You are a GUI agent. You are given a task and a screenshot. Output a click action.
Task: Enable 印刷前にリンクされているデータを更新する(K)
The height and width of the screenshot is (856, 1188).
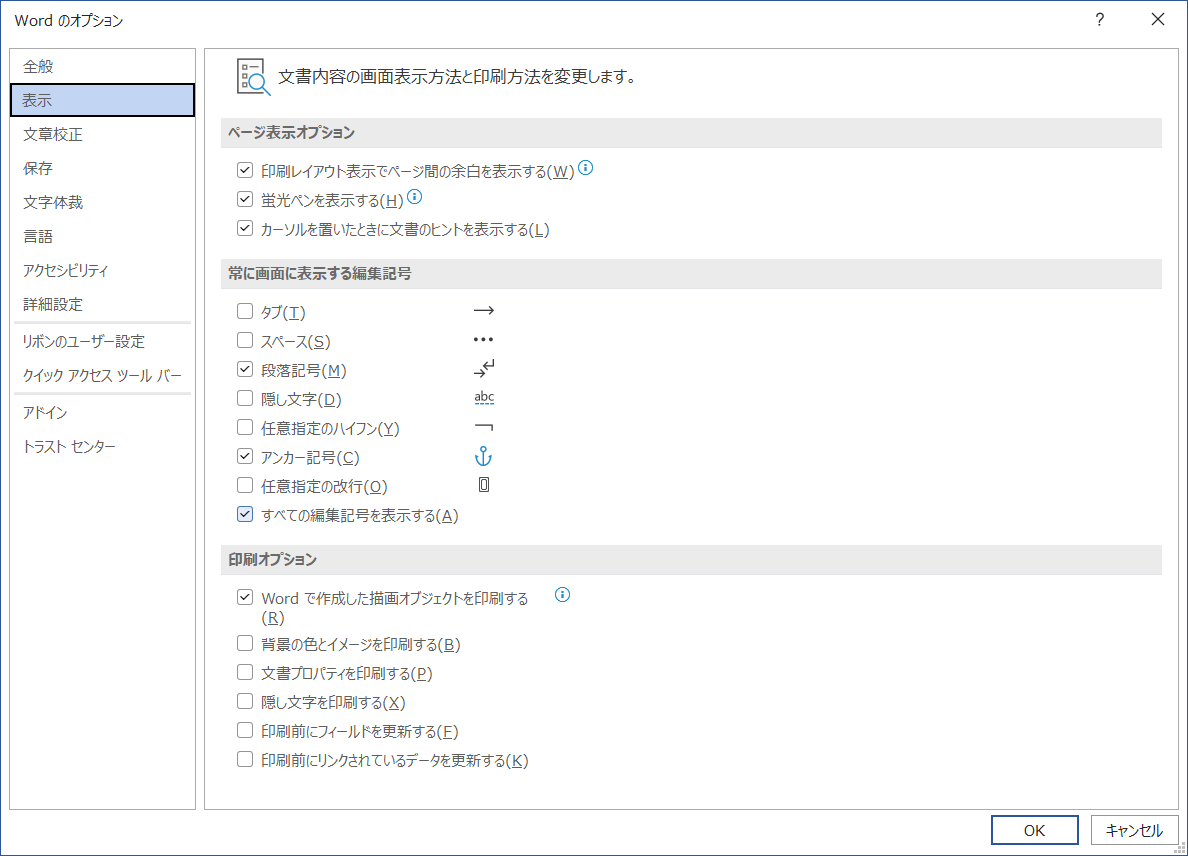click(245, 759)
